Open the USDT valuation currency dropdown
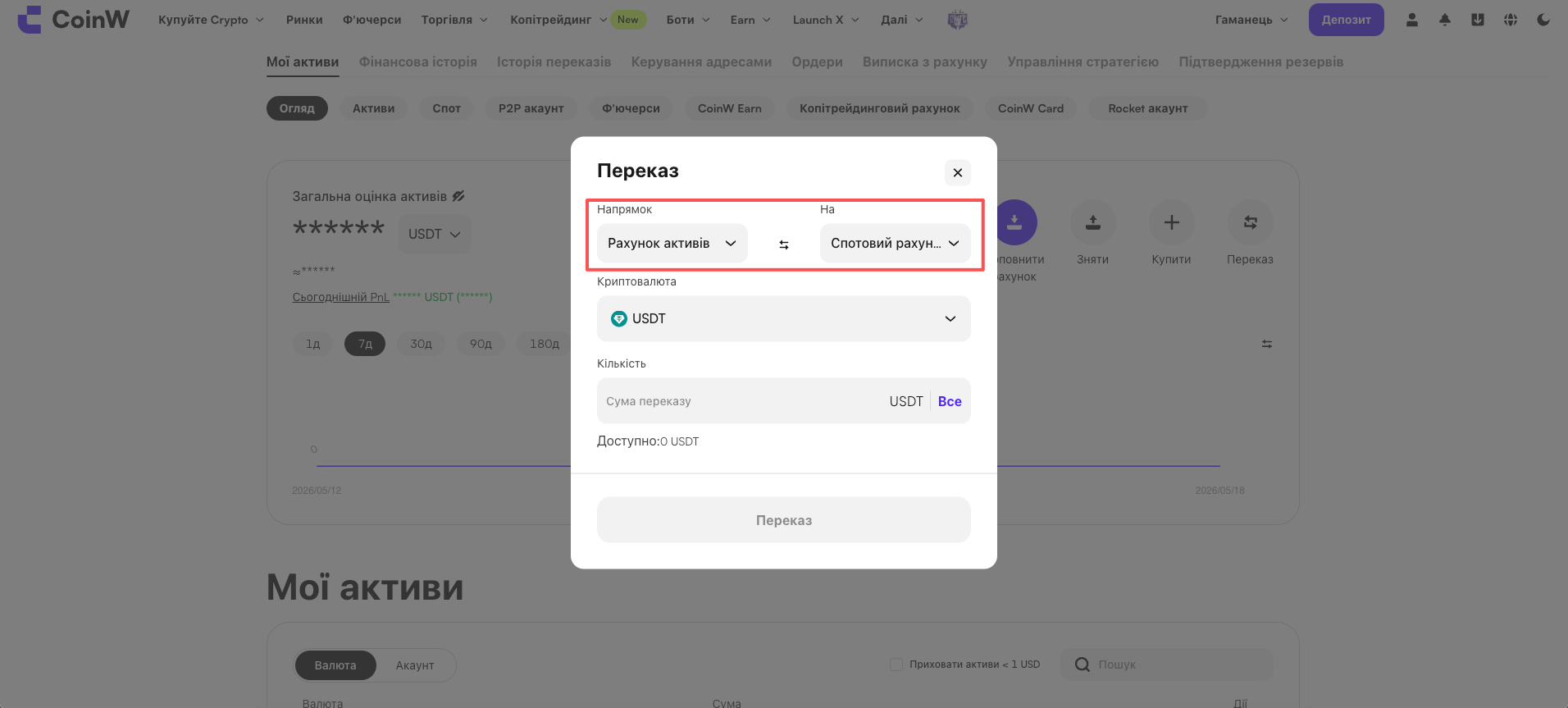The image size is (1568, 708). pyautogui.click(x=435, y=234)
